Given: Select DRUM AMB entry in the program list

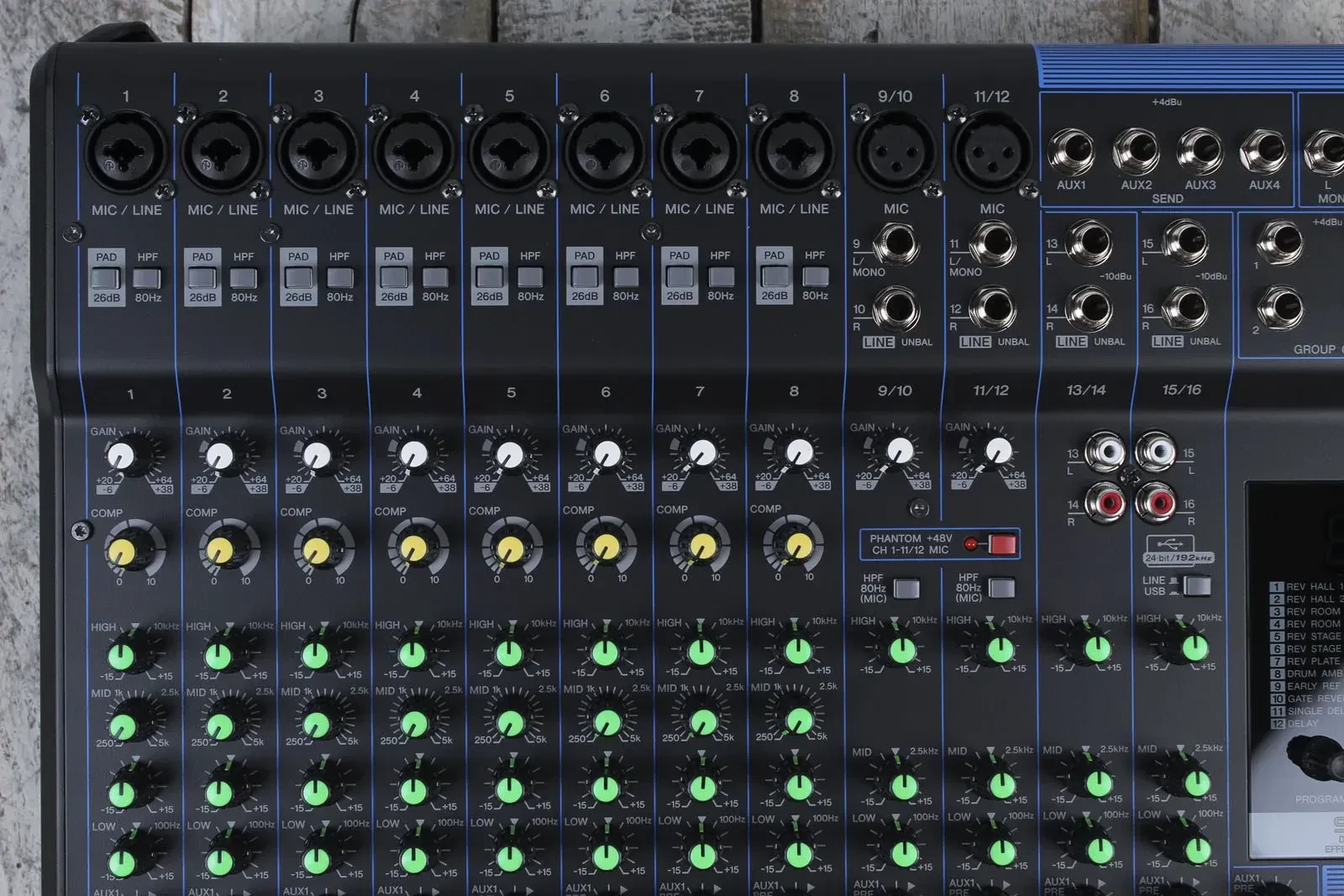Looking at the screenshot, I should click(1308, 673).
